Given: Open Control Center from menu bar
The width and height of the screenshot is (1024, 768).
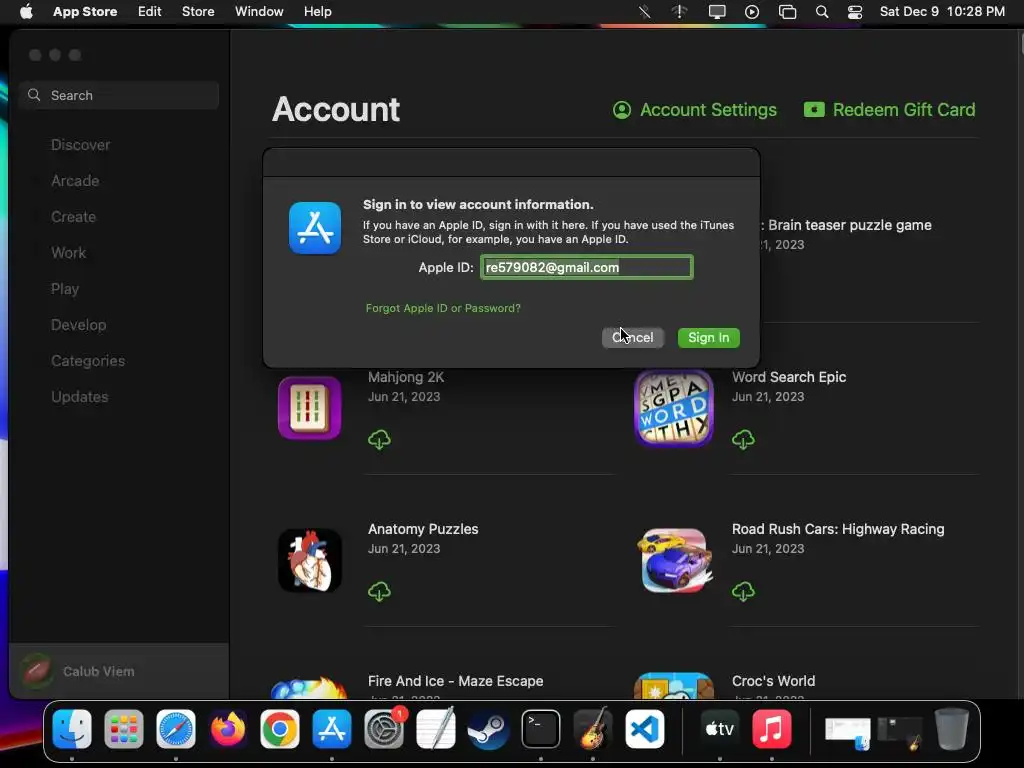Looking at the screenshot, I should point(855,12).
